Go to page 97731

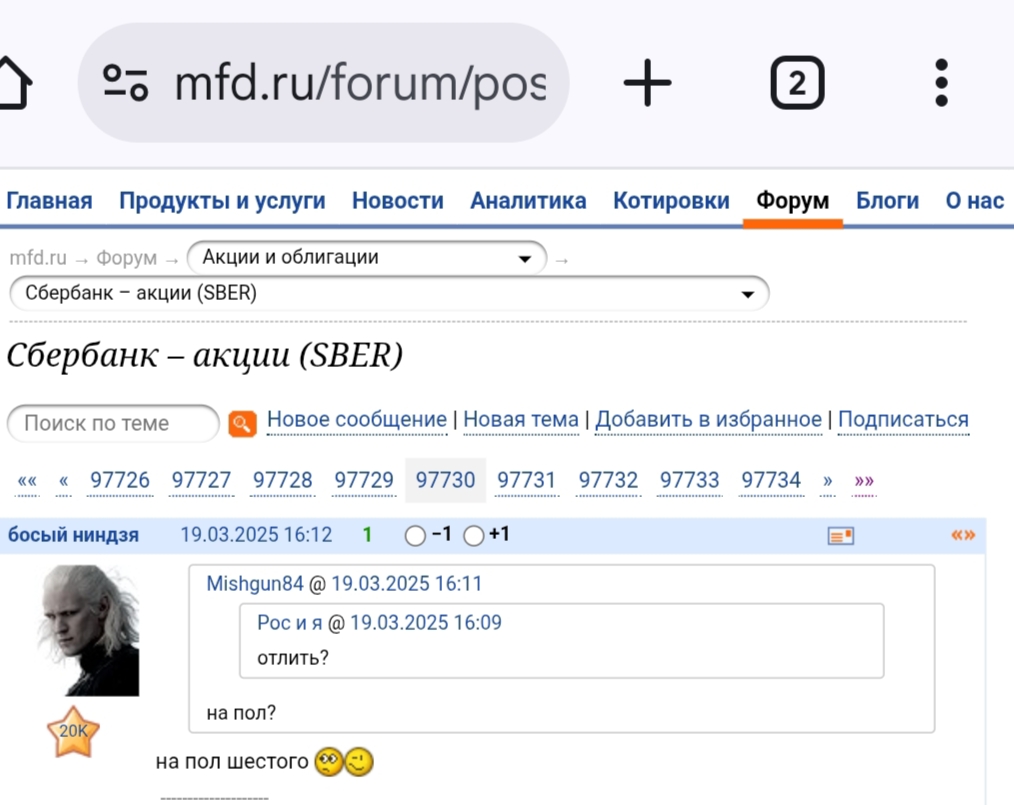tap(526, 480)
